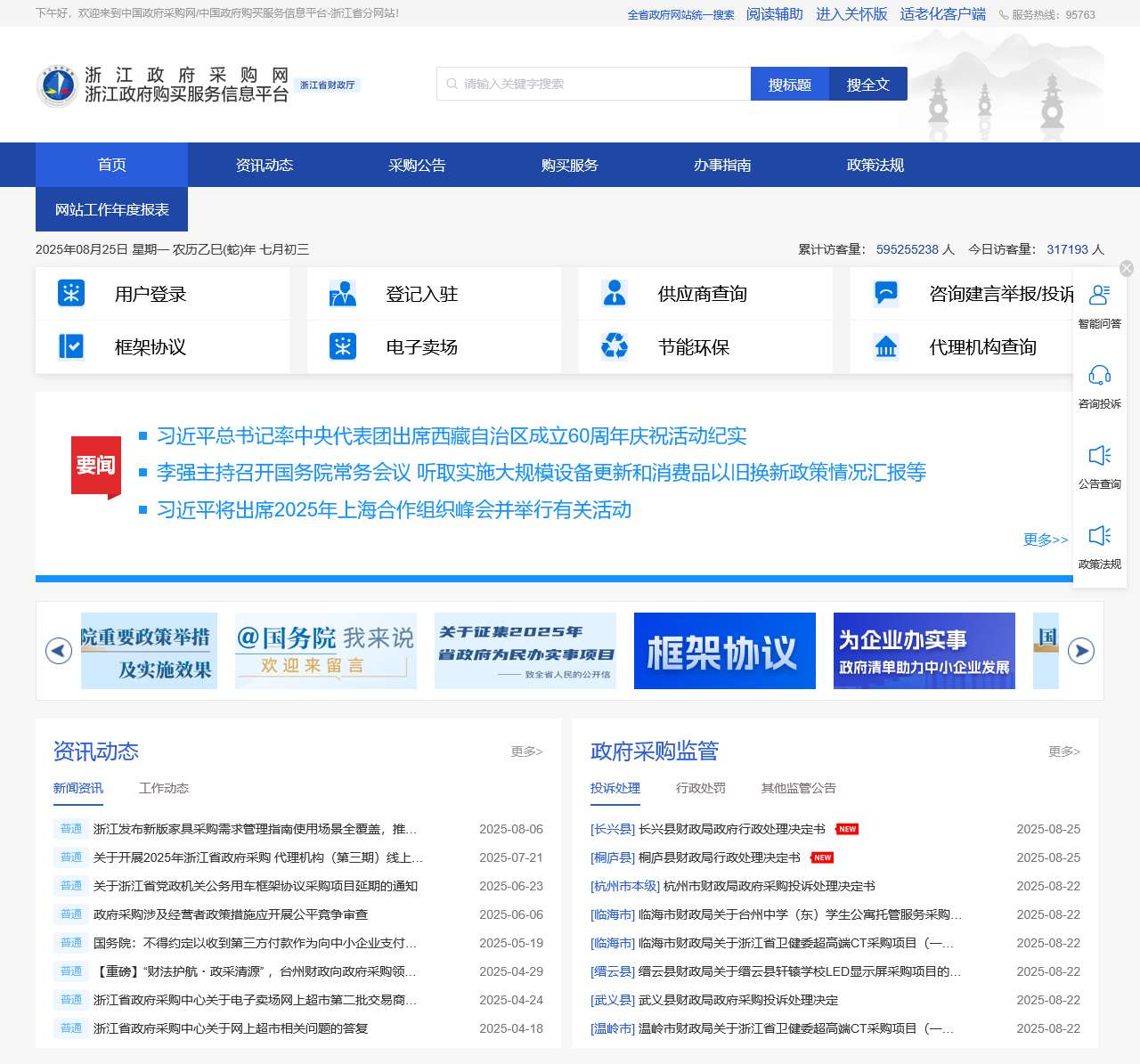Advance banner carousel with right arrow
This screenshot has height=1064, width=1140.
pos(1081,651)
